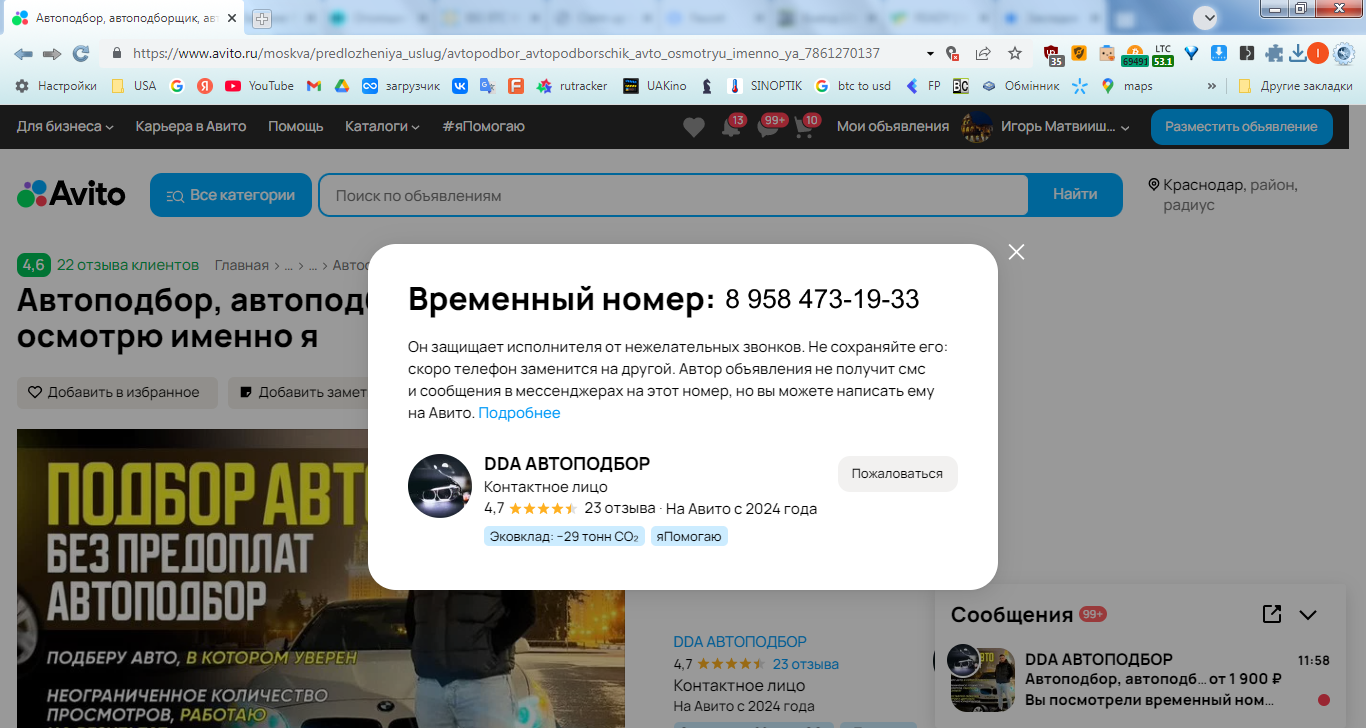The width and height of the screenshot is (1366, 728).
Task: Open SINOPTIK bookmark
Action: [765, 86]
